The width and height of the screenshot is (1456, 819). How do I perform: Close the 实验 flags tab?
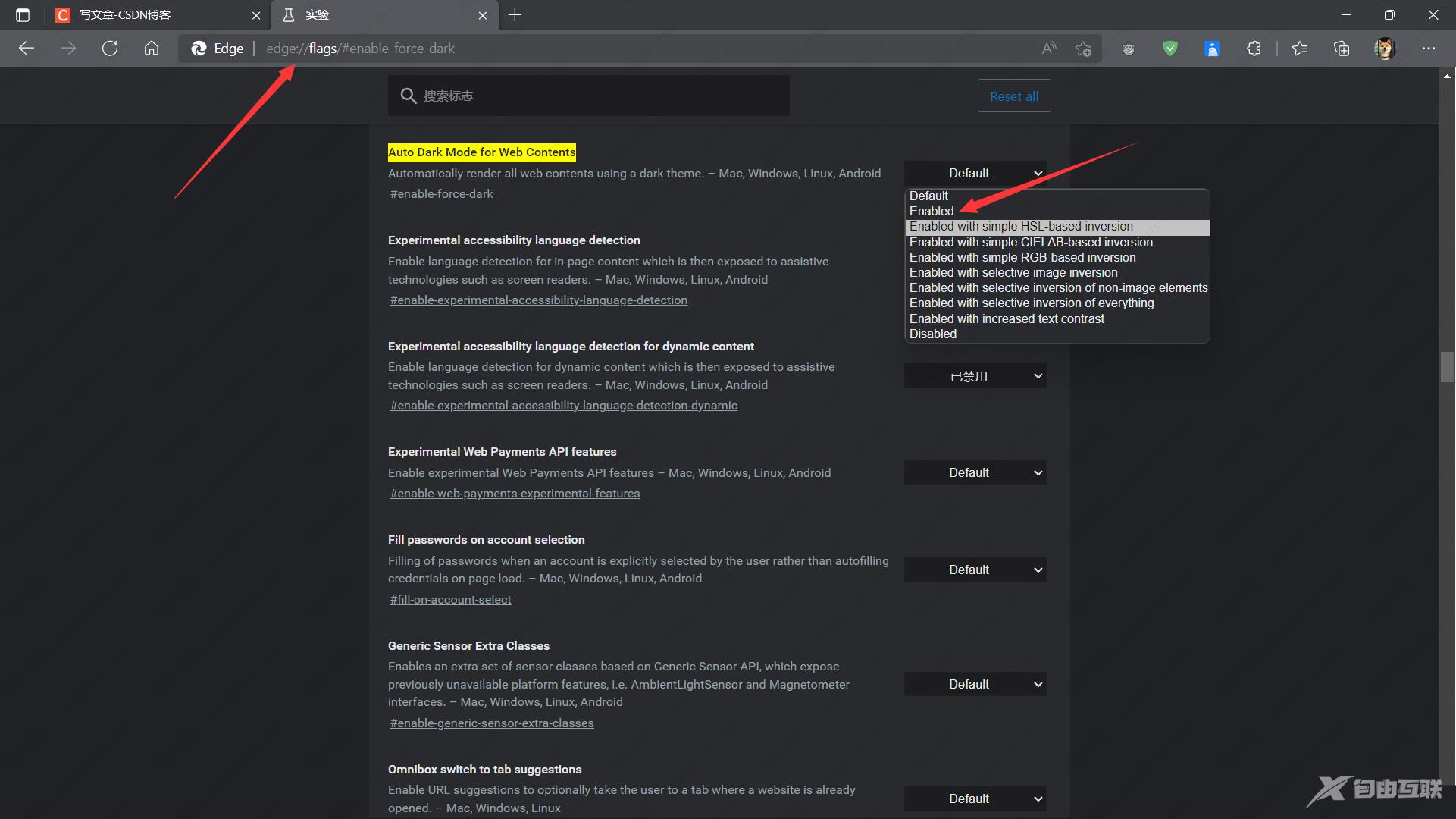pos(483,15)
